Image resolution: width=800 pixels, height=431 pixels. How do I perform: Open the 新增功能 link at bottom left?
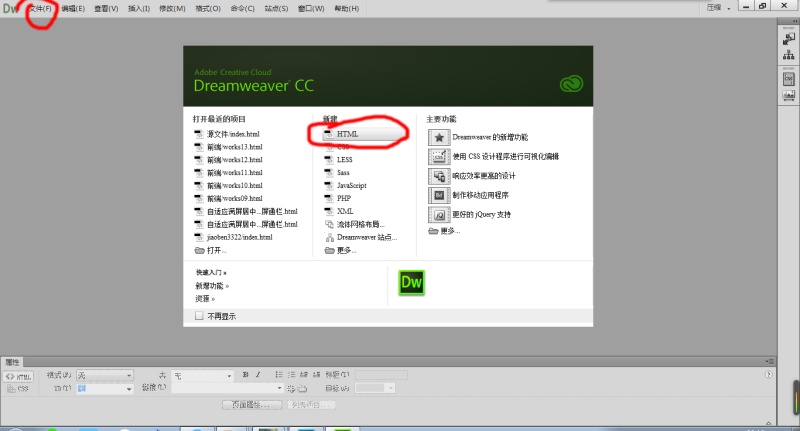(212, 286)
